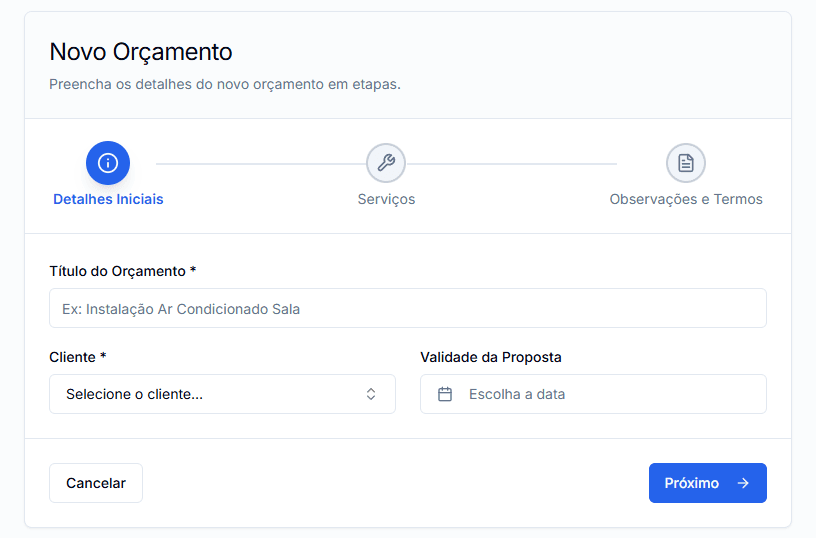This screenshot has height=538, width=816.
Task: Click the document icon for Observações e Termos
Action: 686,163
